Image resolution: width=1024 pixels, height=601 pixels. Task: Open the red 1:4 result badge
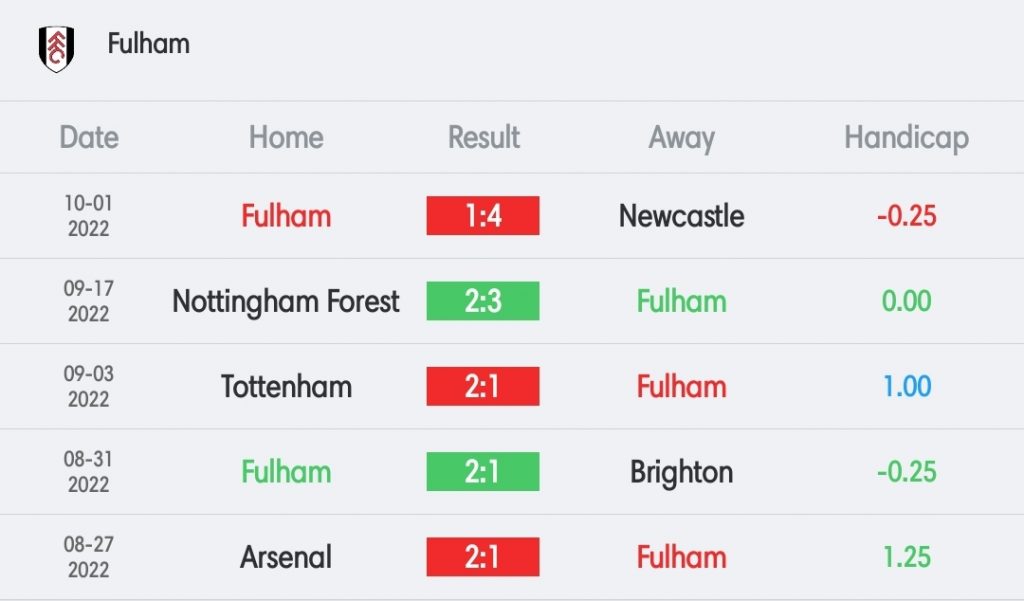point(483,216)
